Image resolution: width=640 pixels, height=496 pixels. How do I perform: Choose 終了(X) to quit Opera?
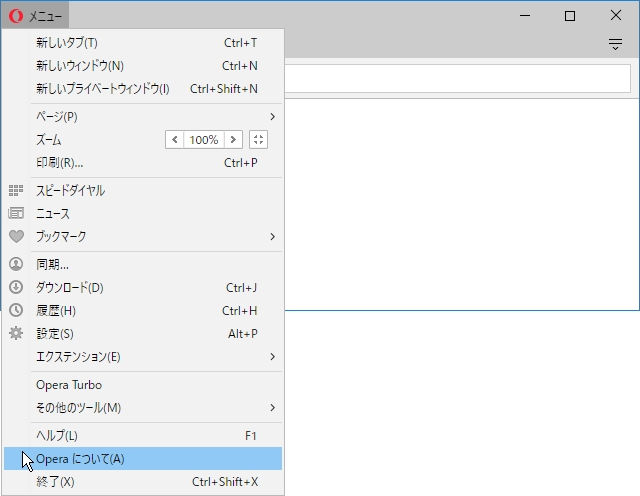(143, 482)
